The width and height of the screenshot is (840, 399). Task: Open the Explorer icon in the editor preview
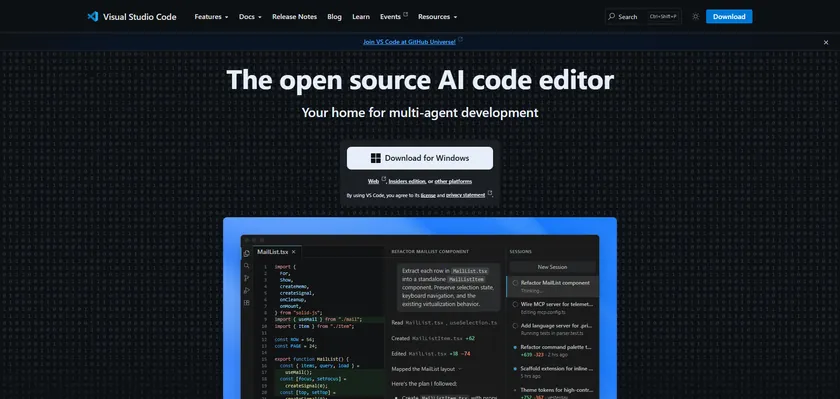246,253
